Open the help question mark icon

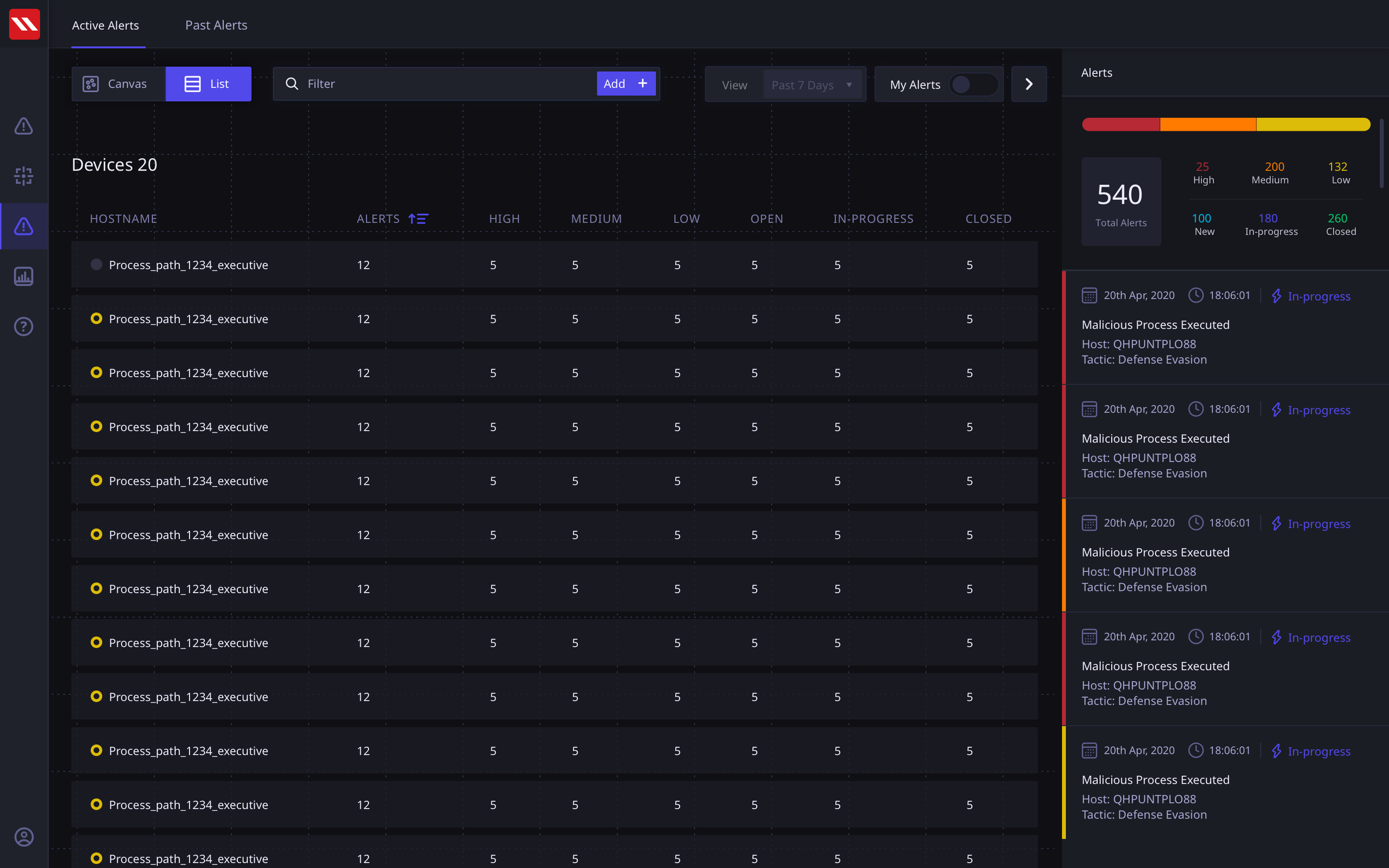click(x=23, y=327)
